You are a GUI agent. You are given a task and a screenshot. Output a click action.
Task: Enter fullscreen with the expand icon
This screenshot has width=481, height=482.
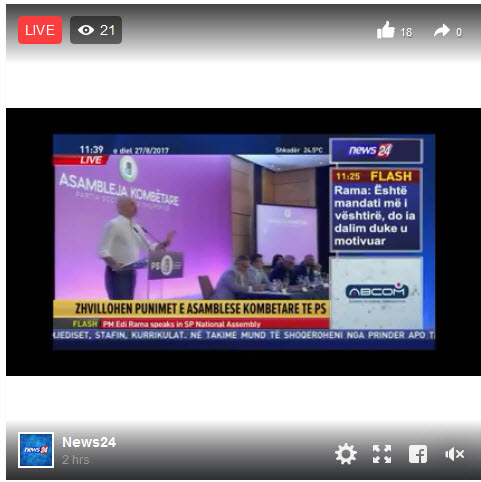click(382, 454)
